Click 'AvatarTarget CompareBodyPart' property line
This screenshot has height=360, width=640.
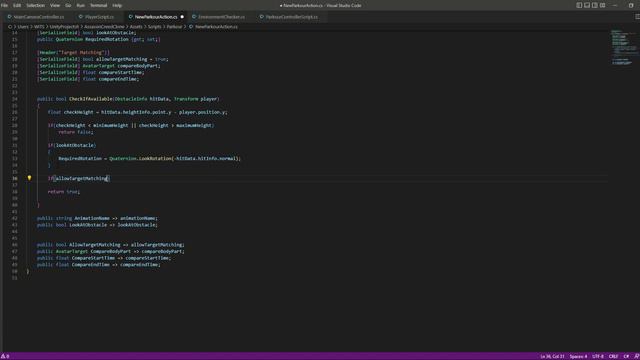click(x=111, y=251)
